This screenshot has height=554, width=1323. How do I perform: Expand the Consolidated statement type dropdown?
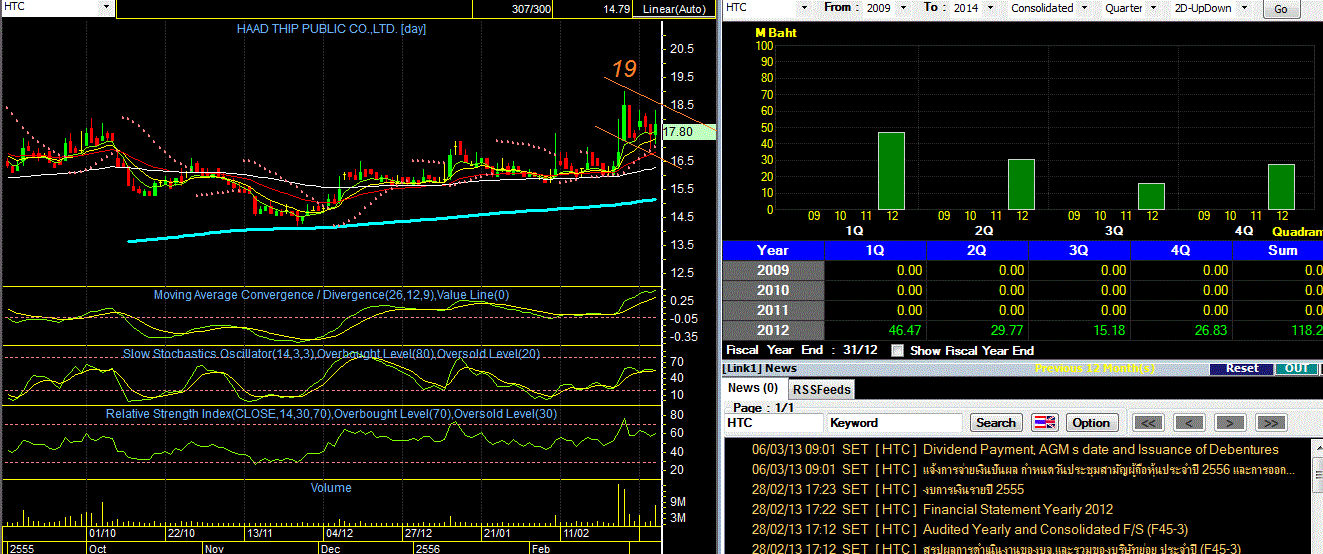coord(1086,7)
